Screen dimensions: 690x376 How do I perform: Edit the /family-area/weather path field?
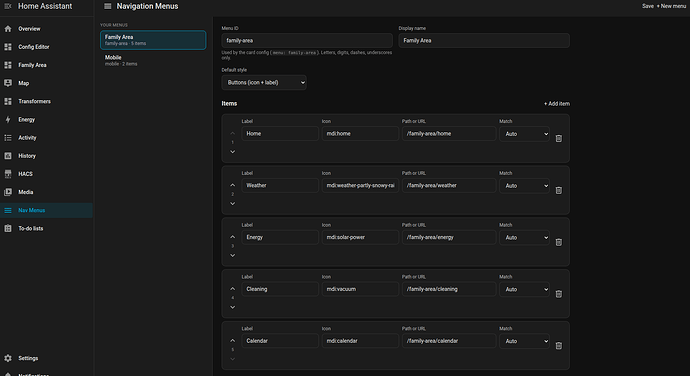pos(449,185)
